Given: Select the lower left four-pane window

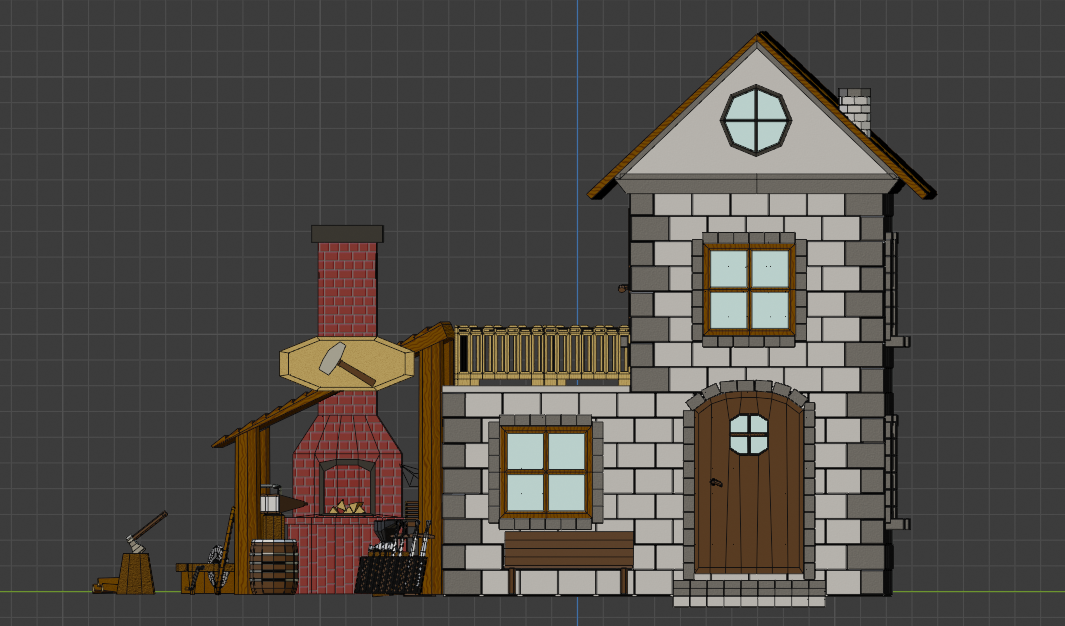Looking at the screenshot, I should [x=547, y=470].
